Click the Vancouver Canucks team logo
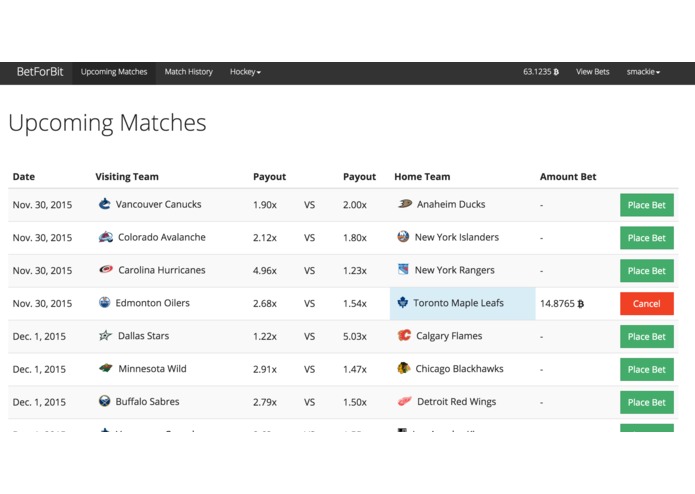Viewport: 695px width, 494px height. pos(105,204)
